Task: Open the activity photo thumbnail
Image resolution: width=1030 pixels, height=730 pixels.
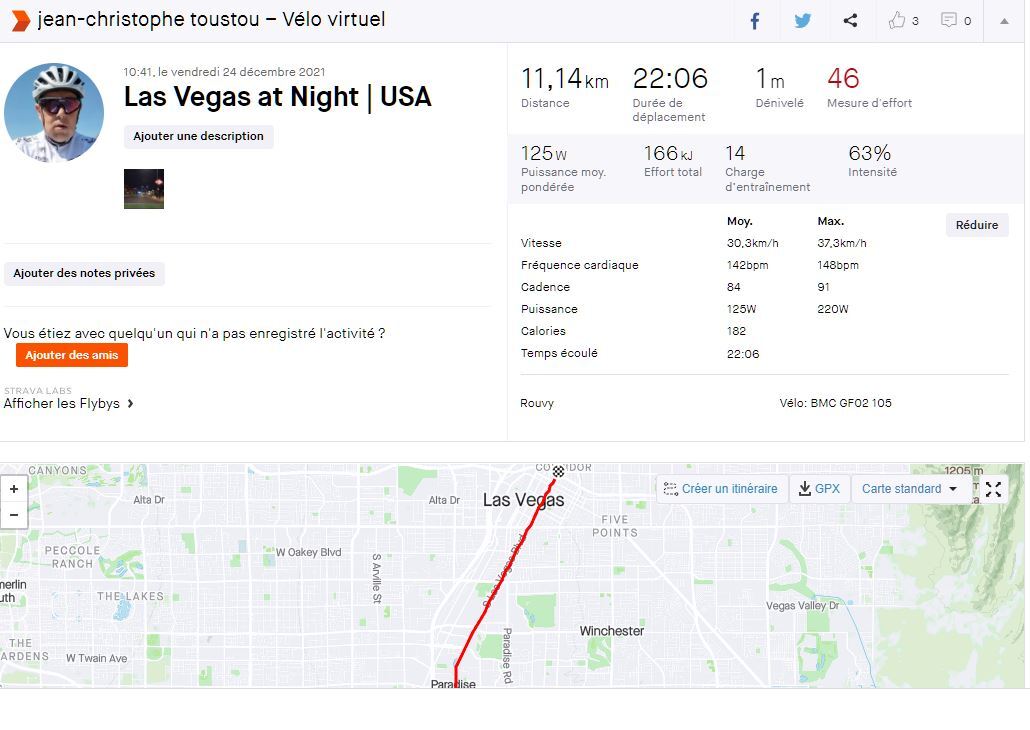Action: click(143, 189)
